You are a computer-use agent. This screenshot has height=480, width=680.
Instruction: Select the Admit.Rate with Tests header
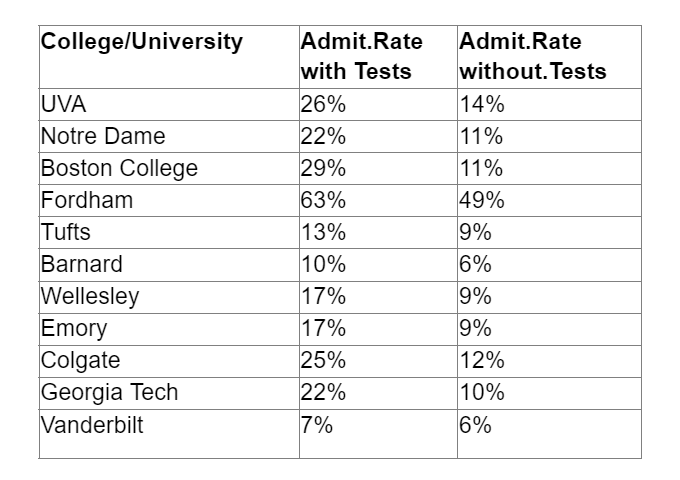click(361, 57)
